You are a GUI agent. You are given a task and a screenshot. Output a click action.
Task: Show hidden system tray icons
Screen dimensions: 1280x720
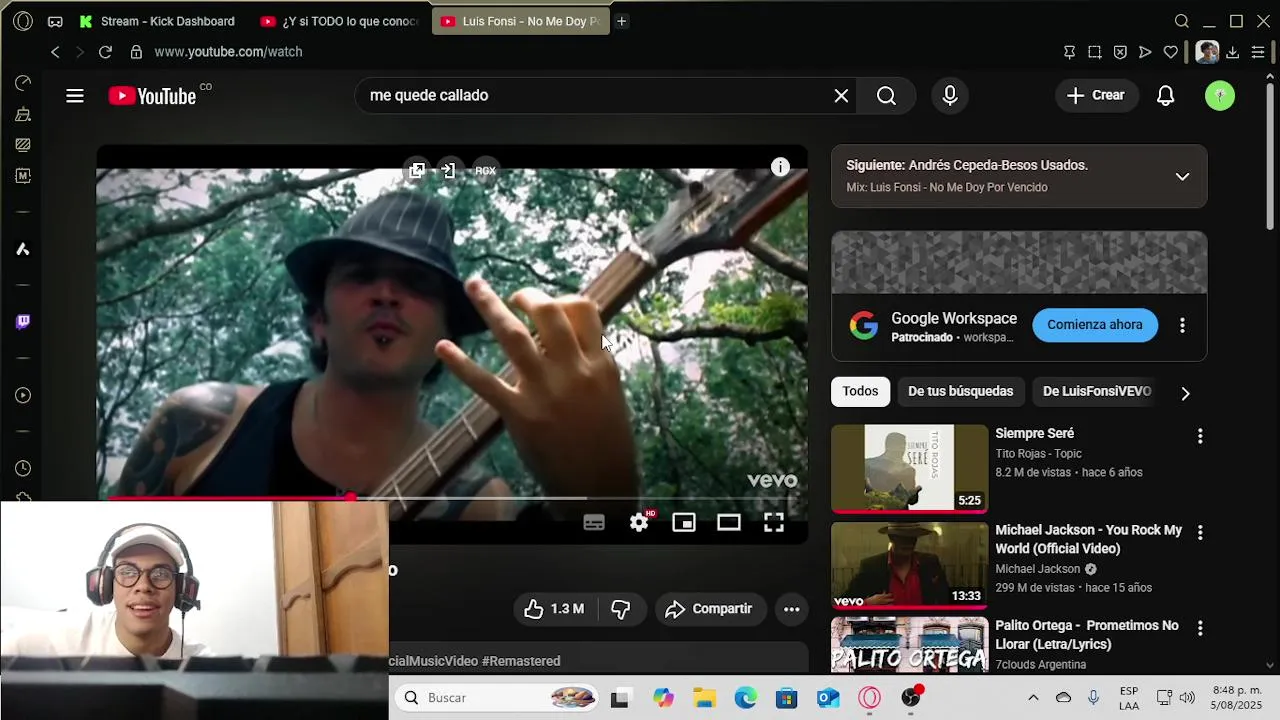(1033, 698)
